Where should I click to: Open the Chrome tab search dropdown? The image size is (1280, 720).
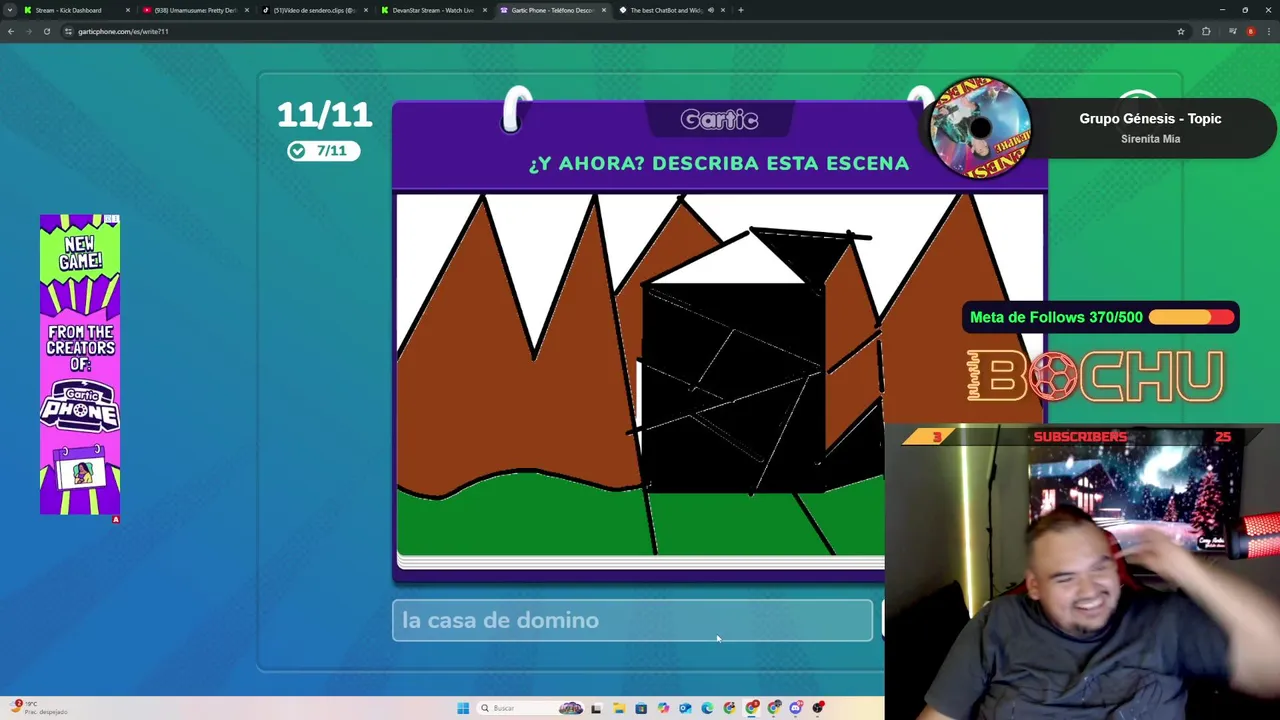[x=11, y=10]
